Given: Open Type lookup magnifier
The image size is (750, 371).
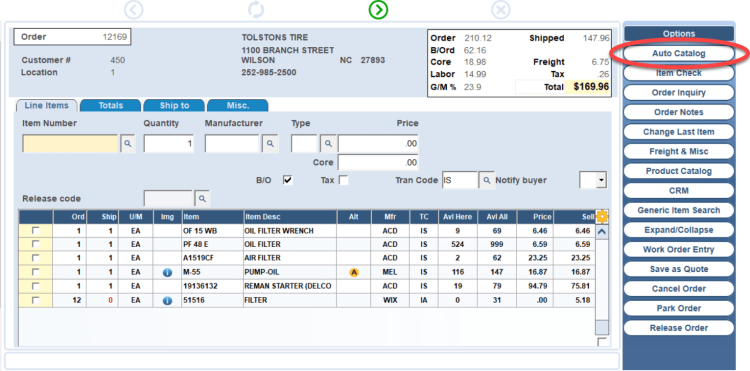Looking at the screenshot, I should [x=328, y=143].
